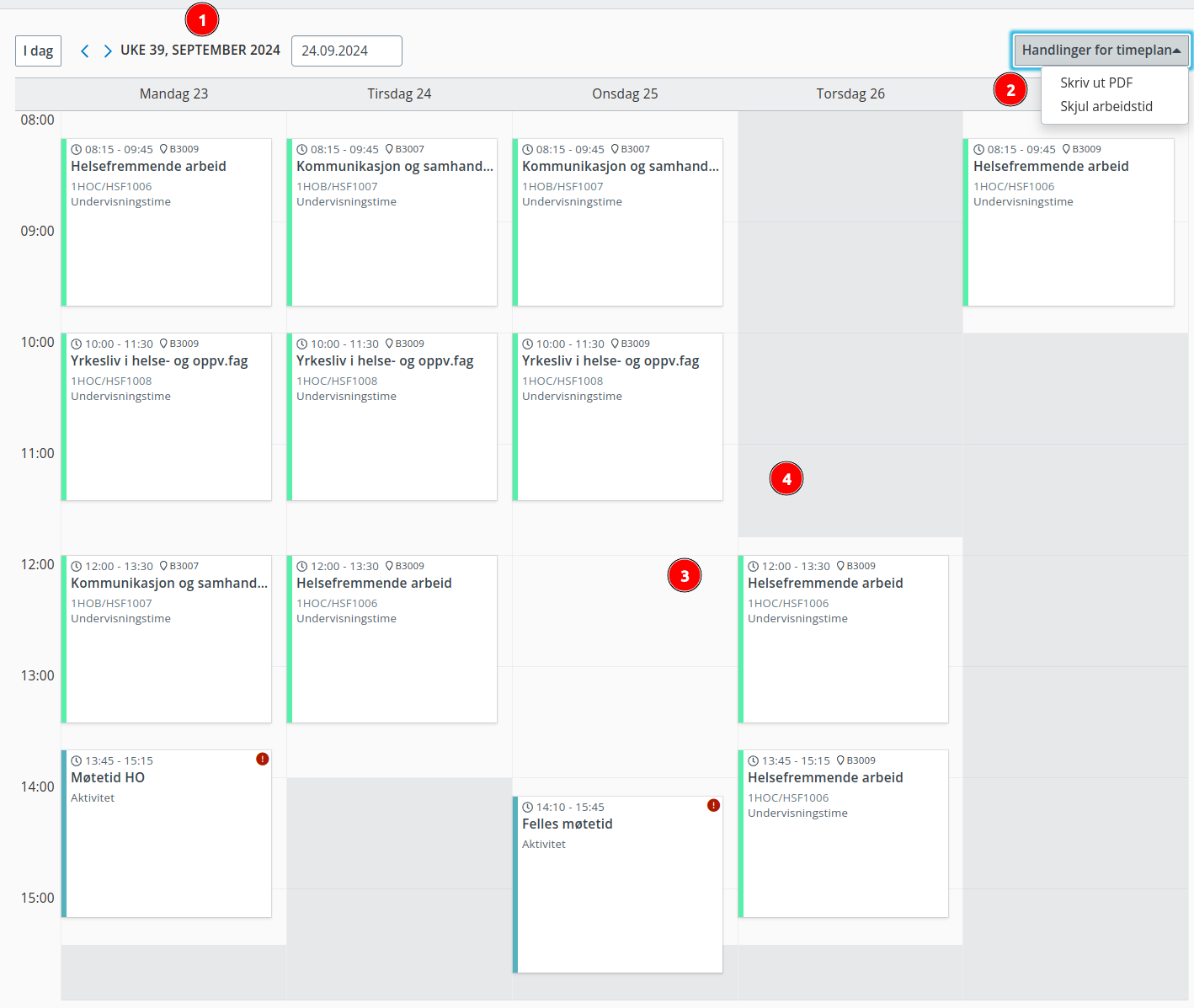Click 12:00 time label

click(x=37, y=565)
